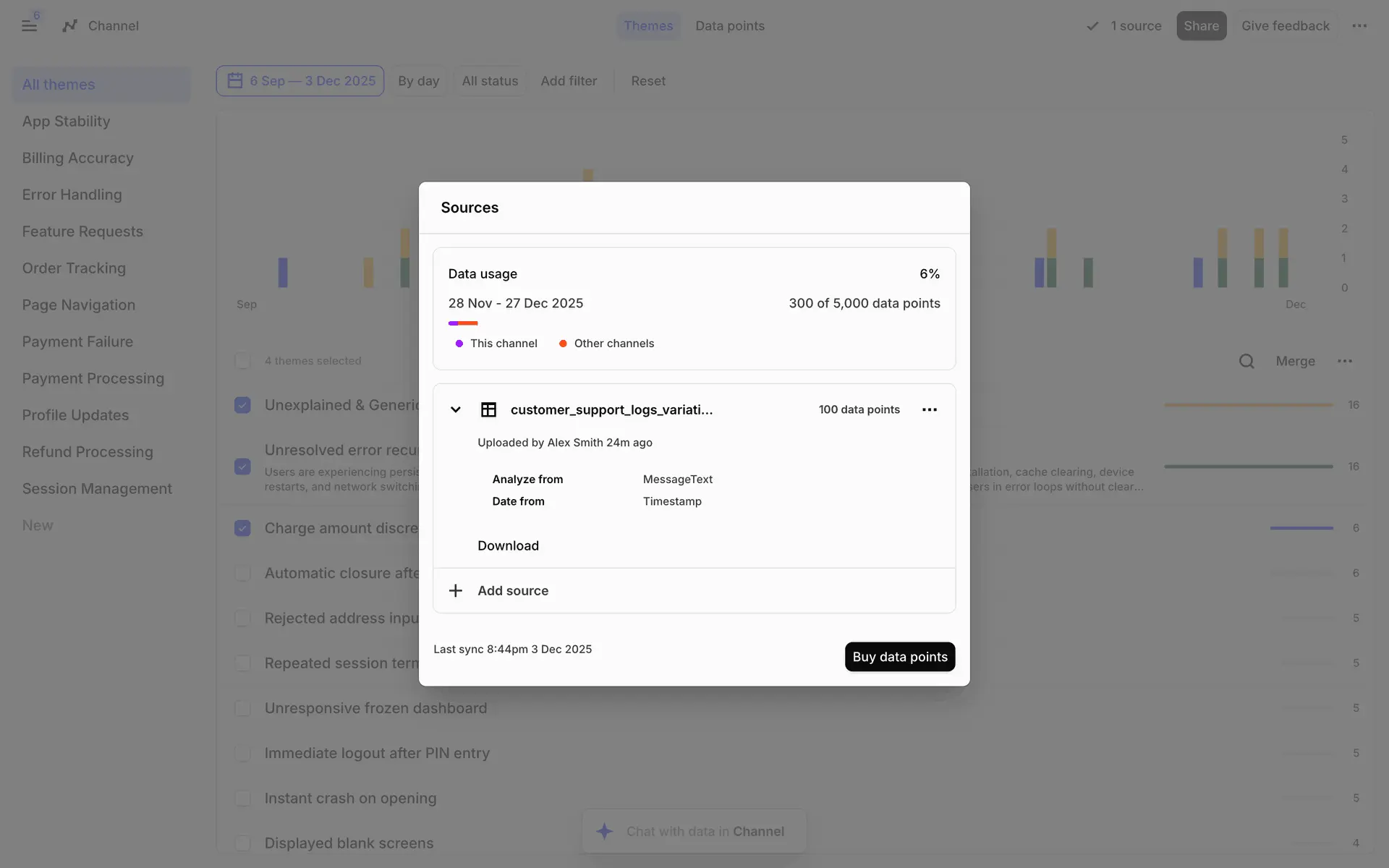The width and height of the screenshot is (1389, 868).
Task: Open the hamburger sidebar menu icon
Action: pyautogui.click(x=29, y=26)
